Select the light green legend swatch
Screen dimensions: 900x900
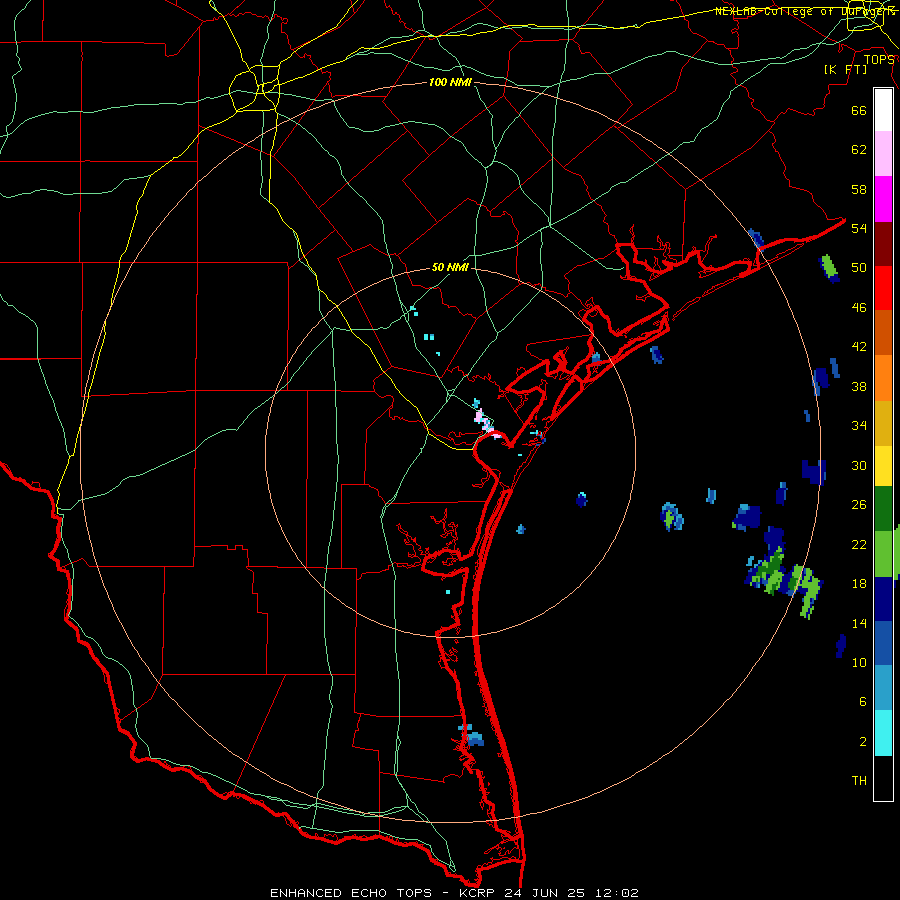883,554
